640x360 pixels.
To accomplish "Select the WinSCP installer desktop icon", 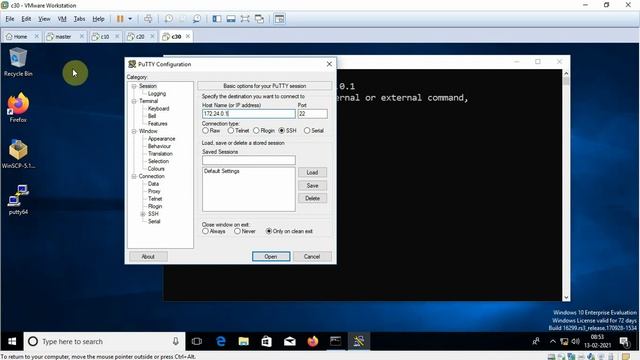I will [x=18, y=154].
